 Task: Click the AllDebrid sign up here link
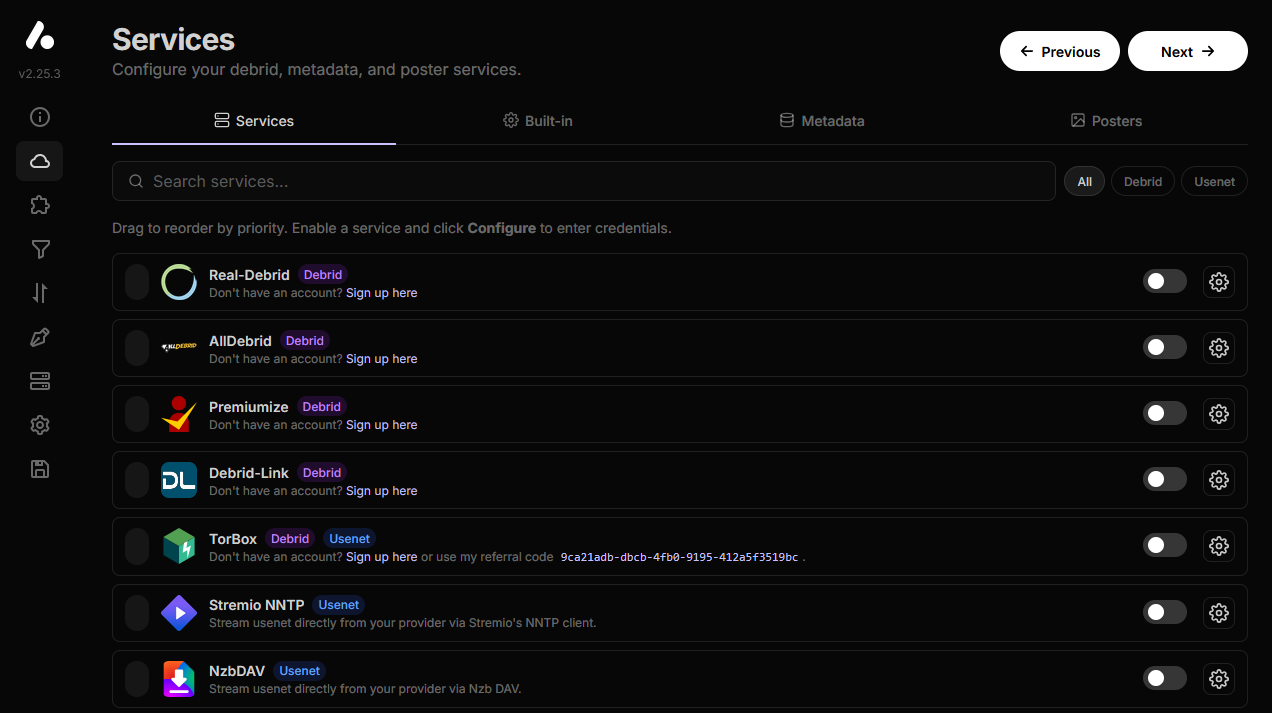pos(381,358)
